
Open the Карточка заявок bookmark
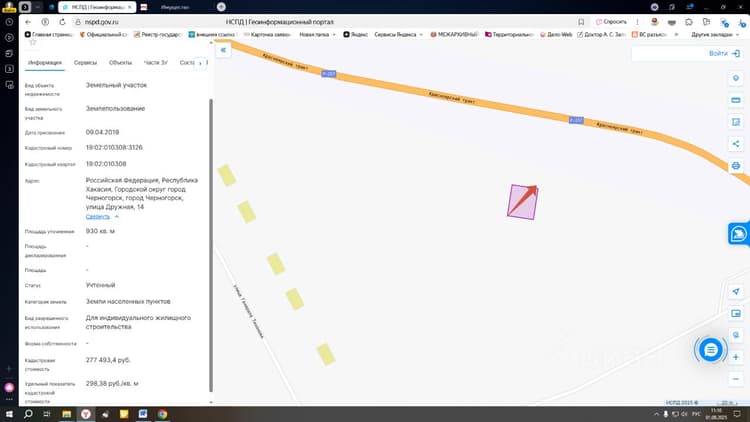[267, 34]
